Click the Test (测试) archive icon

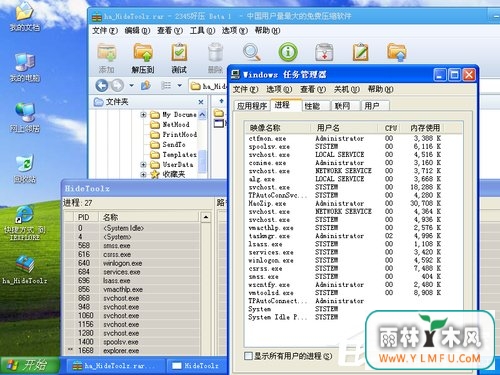(x=179, y=52)
